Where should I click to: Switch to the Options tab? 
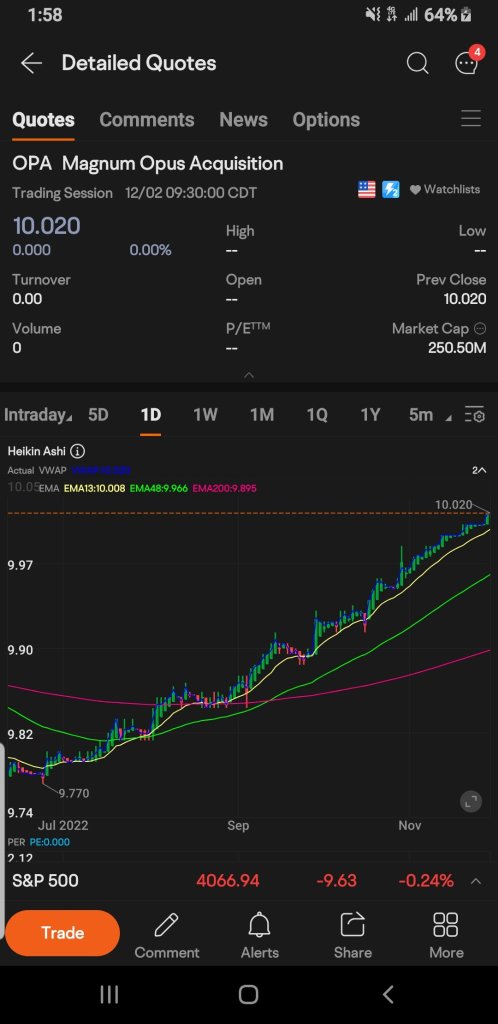[326, 120]
